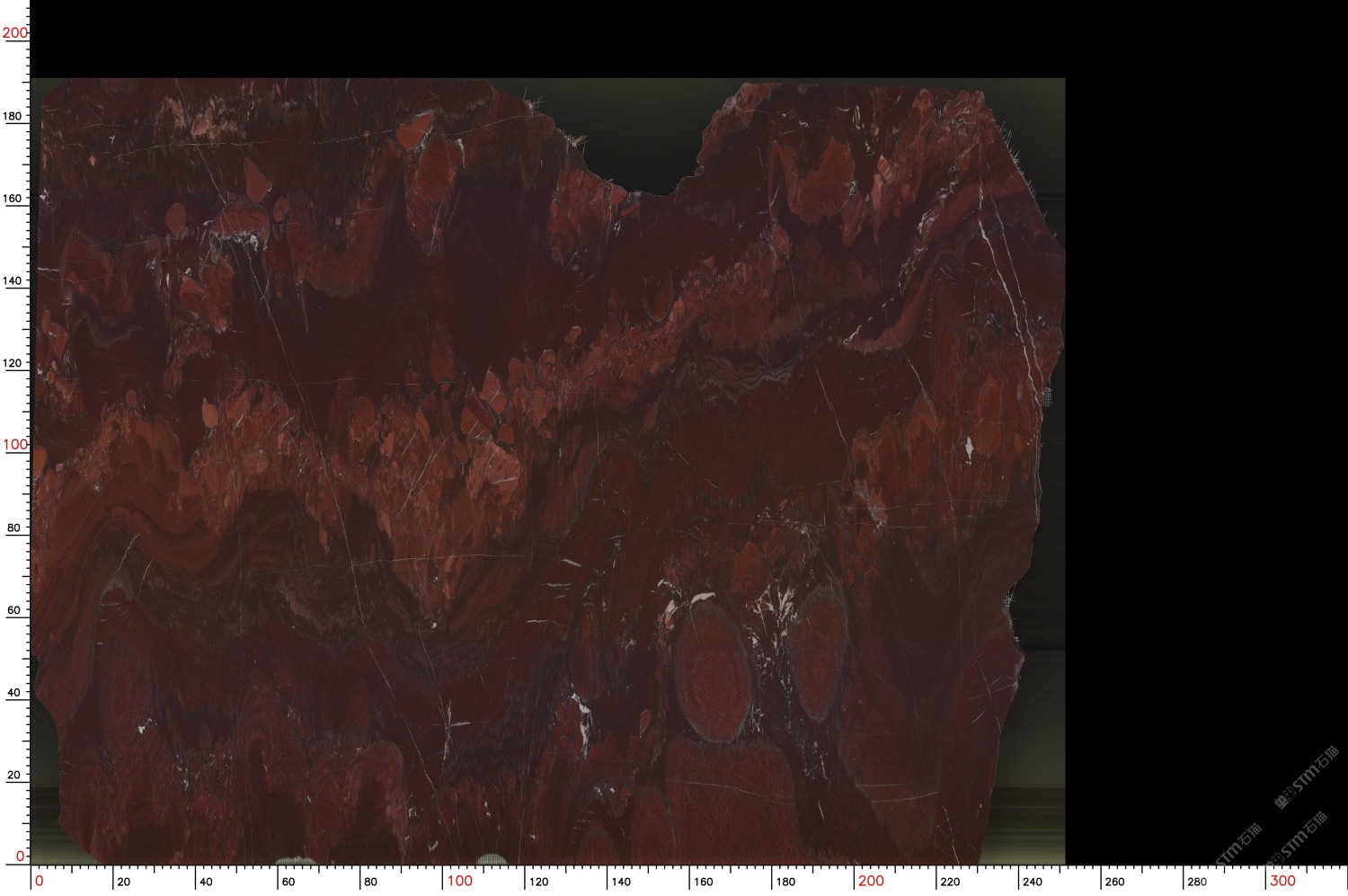Click the red 0 on the horizontal ruler
Image resolution: width=1348 pixels, height=896 pixels.
click(x=39, y=881)
